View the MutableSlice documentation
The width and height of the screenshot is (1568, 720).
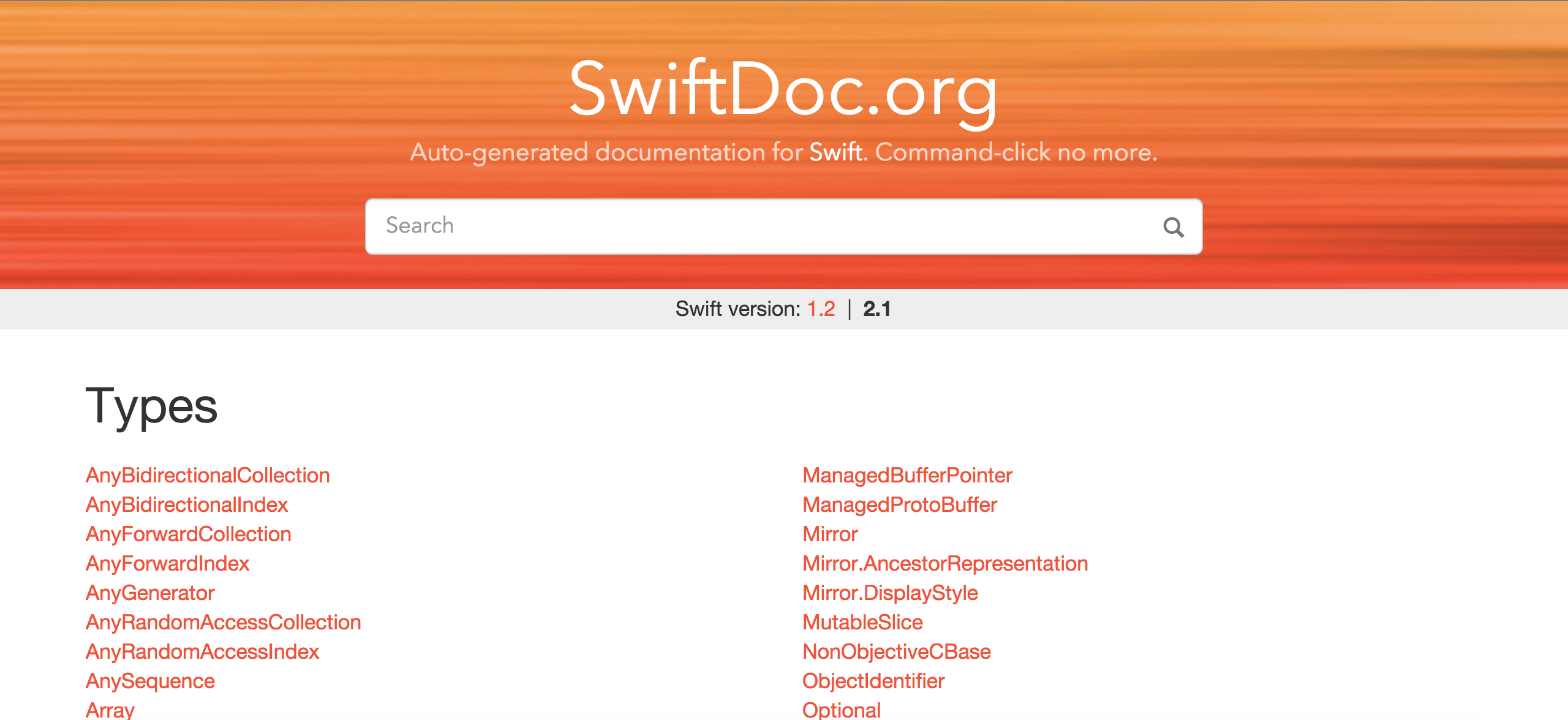pyautogui.click(x=863, y=621)
